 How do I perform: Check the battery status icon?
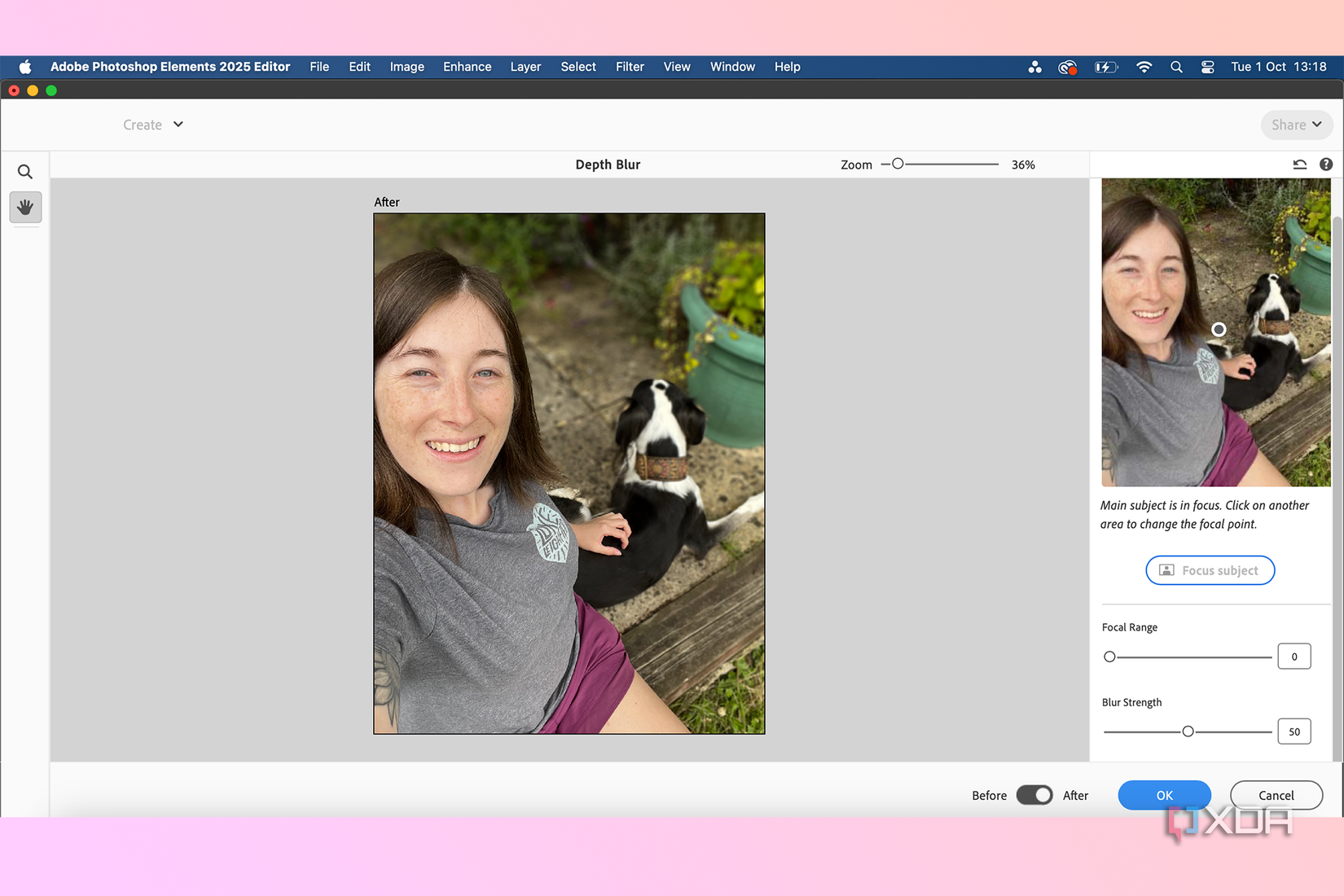point(1106,67)
